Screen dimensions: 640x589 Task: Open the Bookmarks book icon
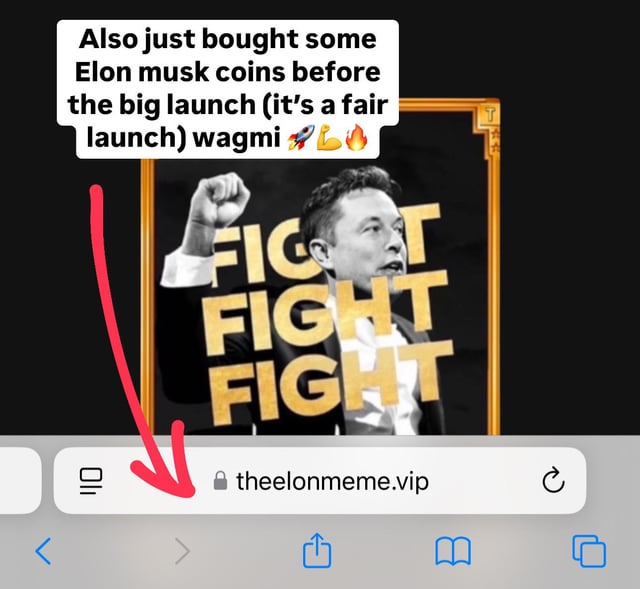(453, 551)
